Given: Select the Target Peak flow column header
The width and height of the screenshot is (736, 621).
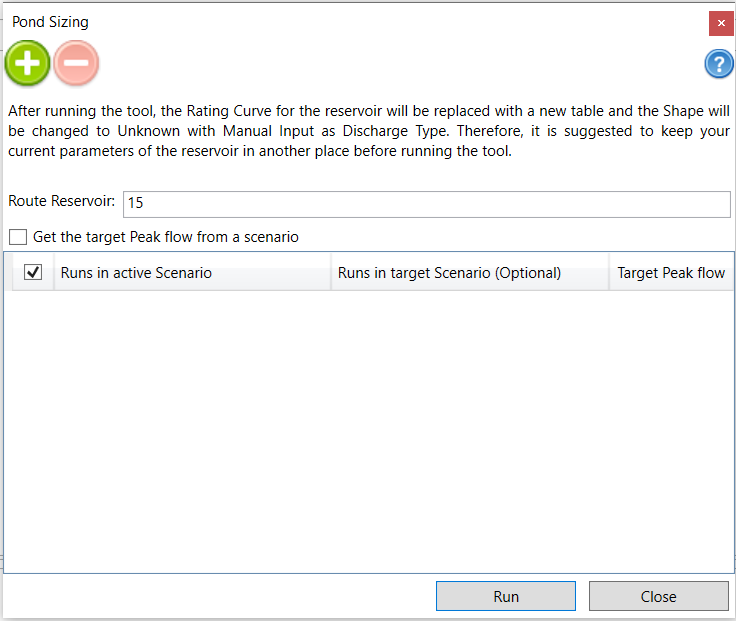Looking at the screenshot, I should [x=671, y=272].
